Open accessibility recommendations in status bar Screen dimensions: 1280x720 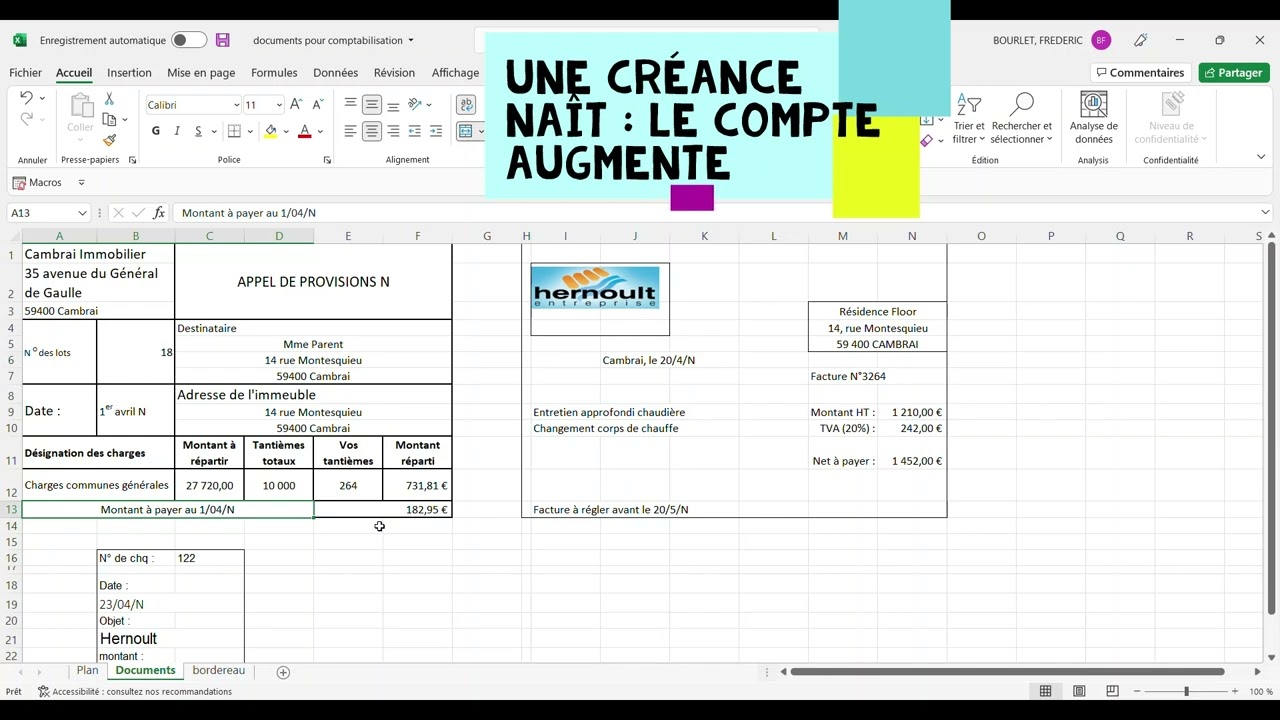(134, 692)
